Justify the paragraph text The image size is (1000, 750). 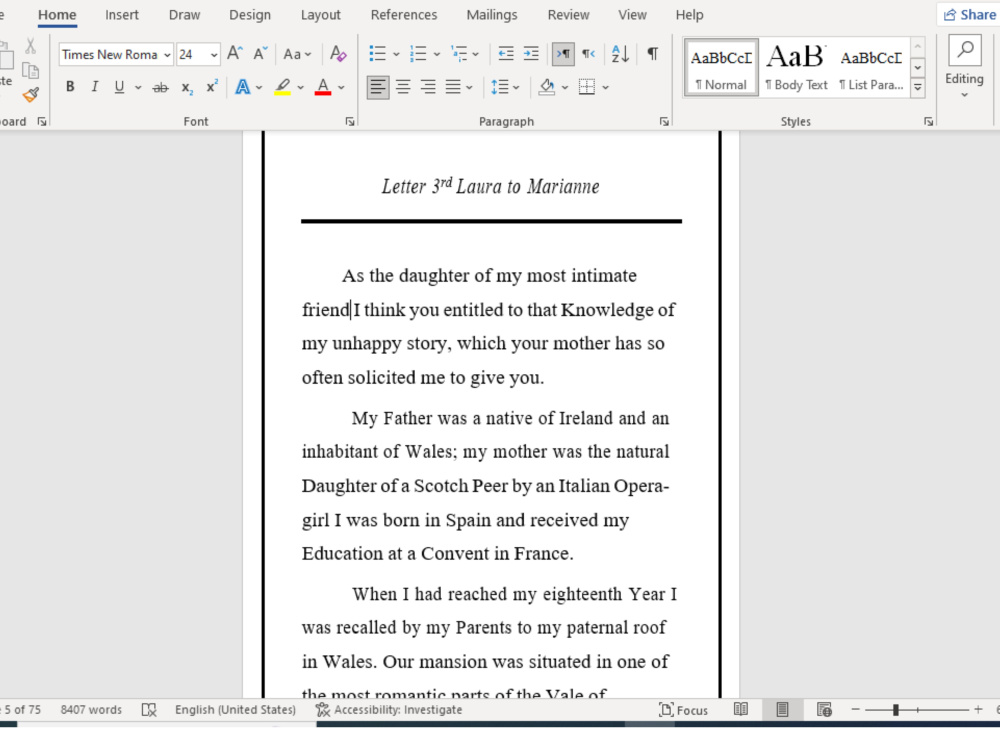pyautogui.click(x=453, y=87)
